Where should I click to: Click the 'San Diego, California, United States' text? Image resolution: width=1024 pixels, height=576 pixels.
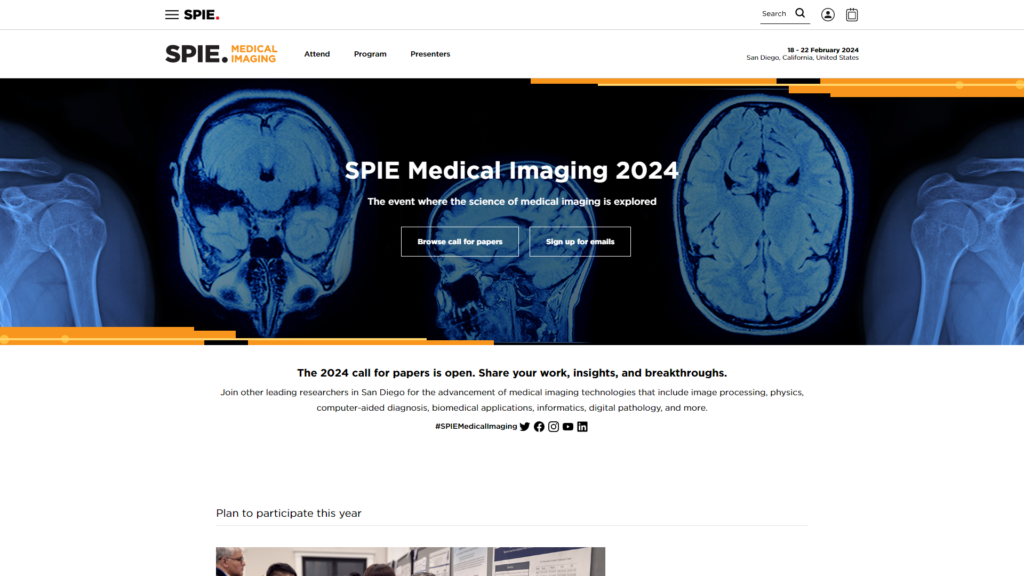(803, 58)
